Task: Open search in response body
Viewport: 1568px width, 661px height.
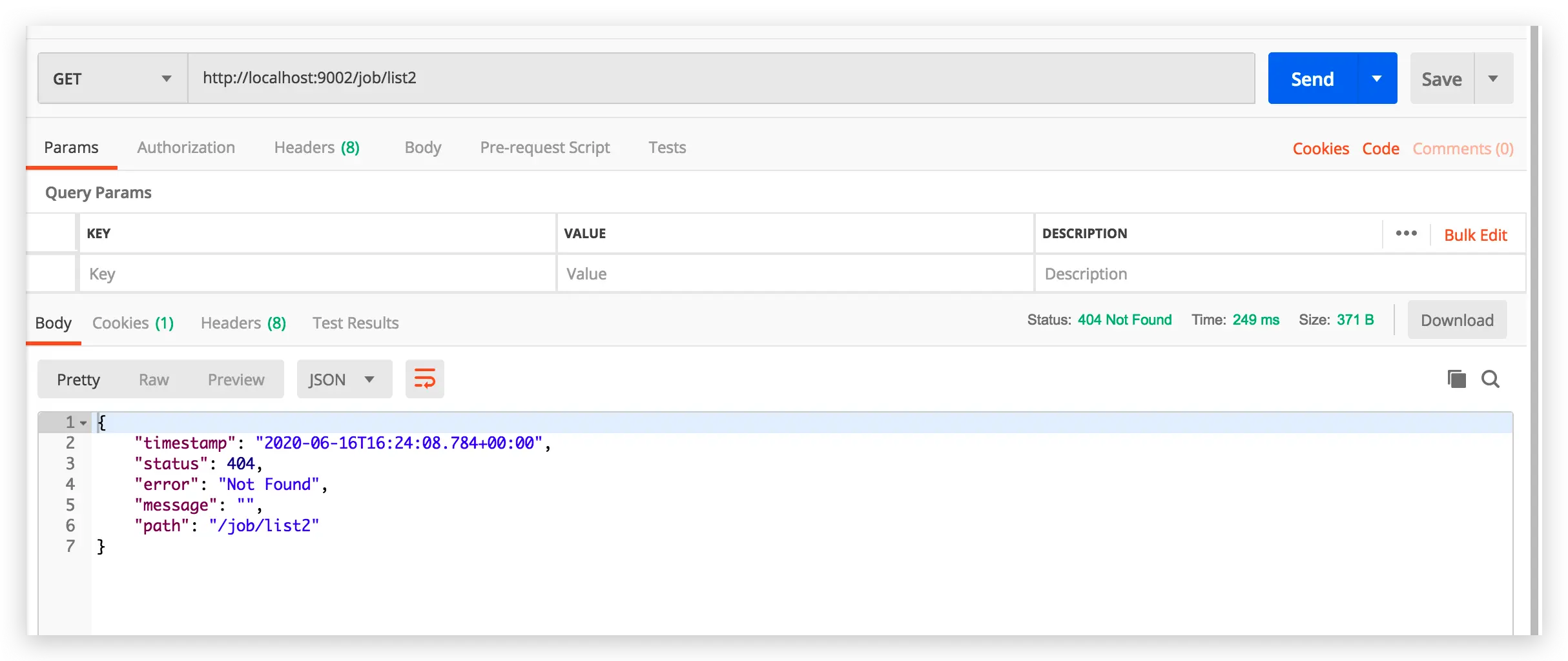Action: (x=1491, y=379)
